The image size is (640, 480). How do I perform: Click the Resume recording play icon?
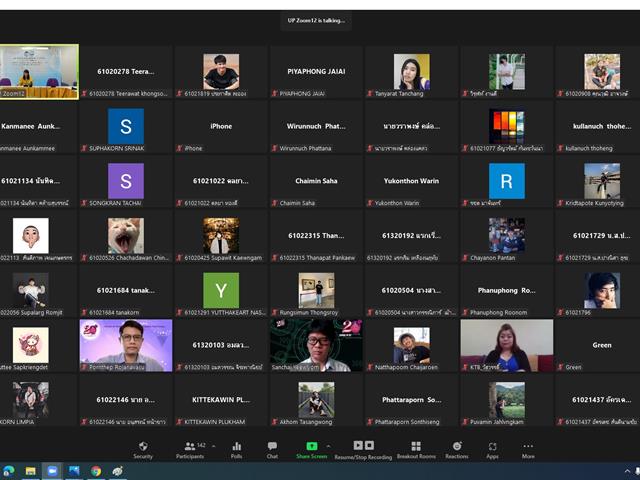pyautogui.click(x=358, y=445)
